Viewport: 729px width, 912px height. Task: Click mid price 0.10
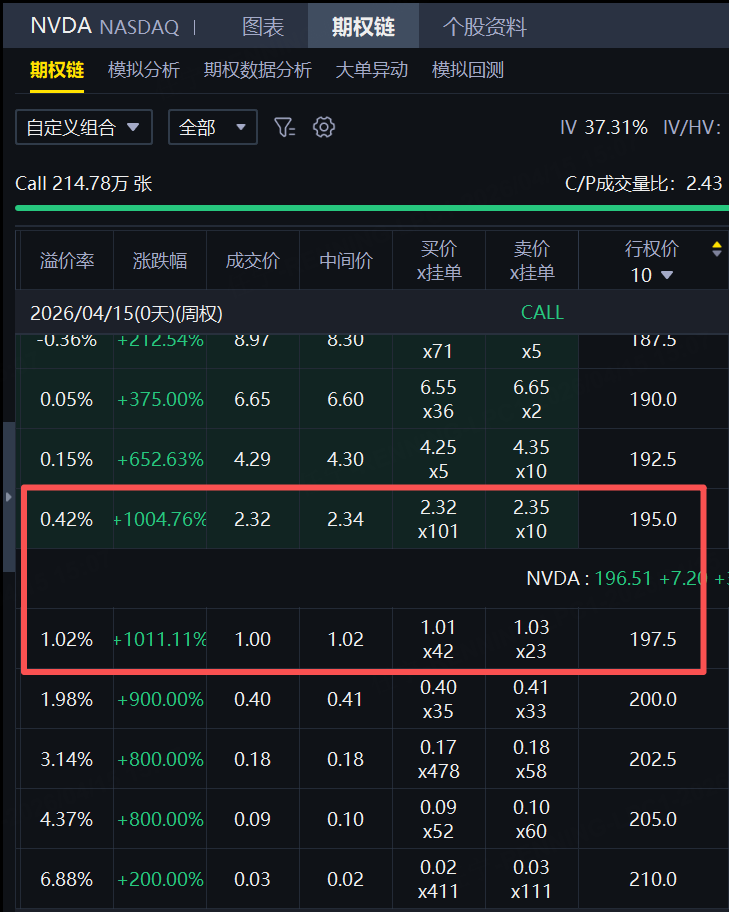pos(346,819)
